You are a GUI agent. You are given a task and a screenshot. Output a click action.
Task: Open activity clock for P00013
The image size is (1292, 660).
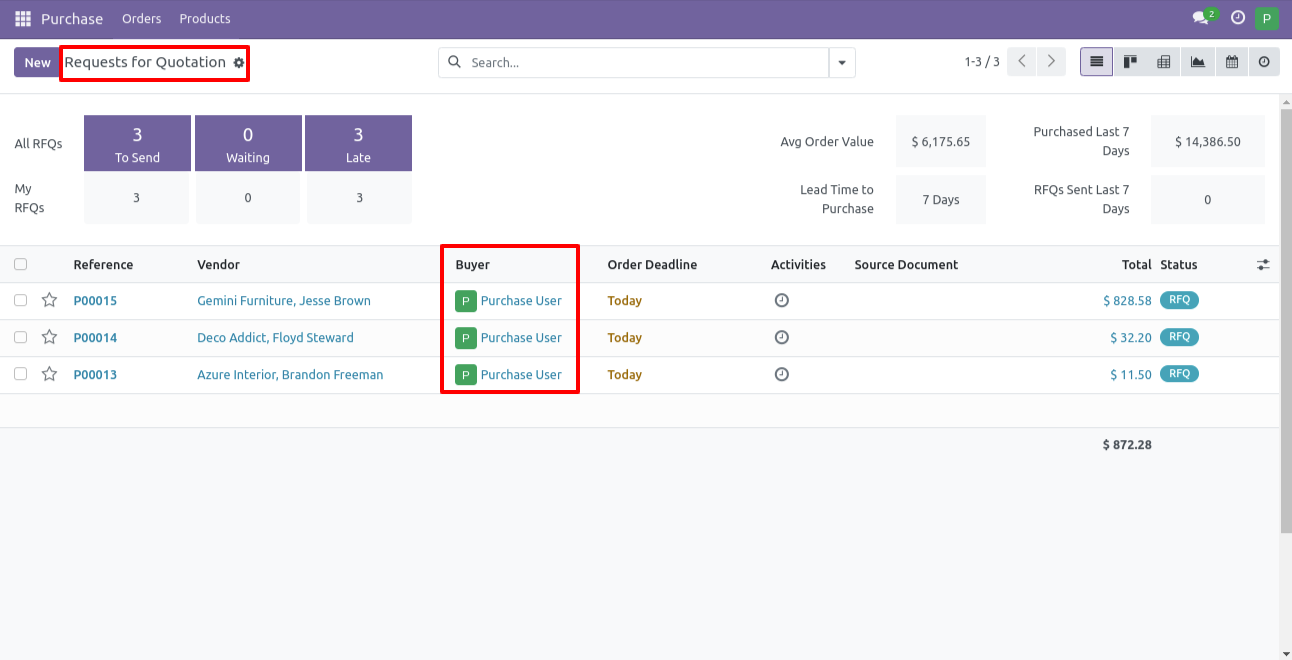coord(782,374)
